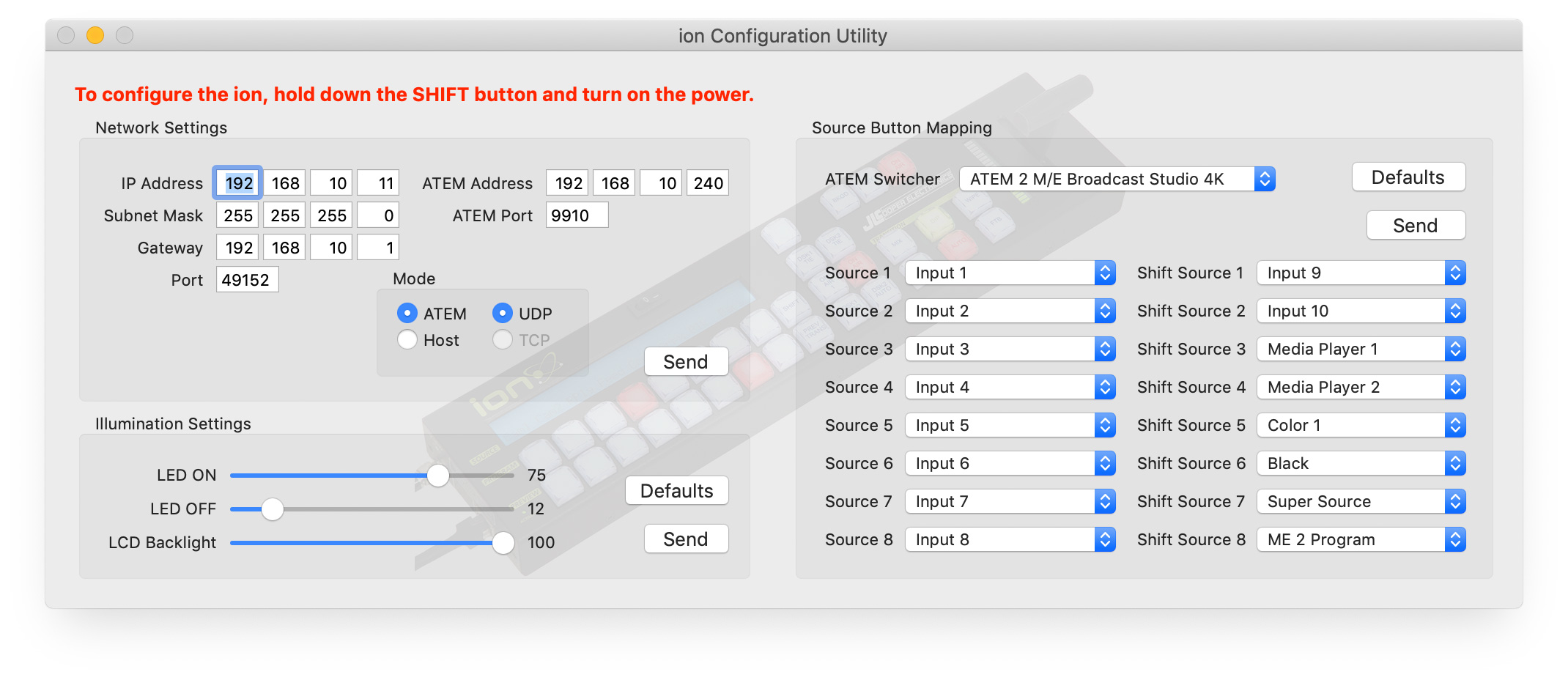The image size is (1568, 680).
Task: Open the ATEM Switcher model dropdown
Action: 1117,179
